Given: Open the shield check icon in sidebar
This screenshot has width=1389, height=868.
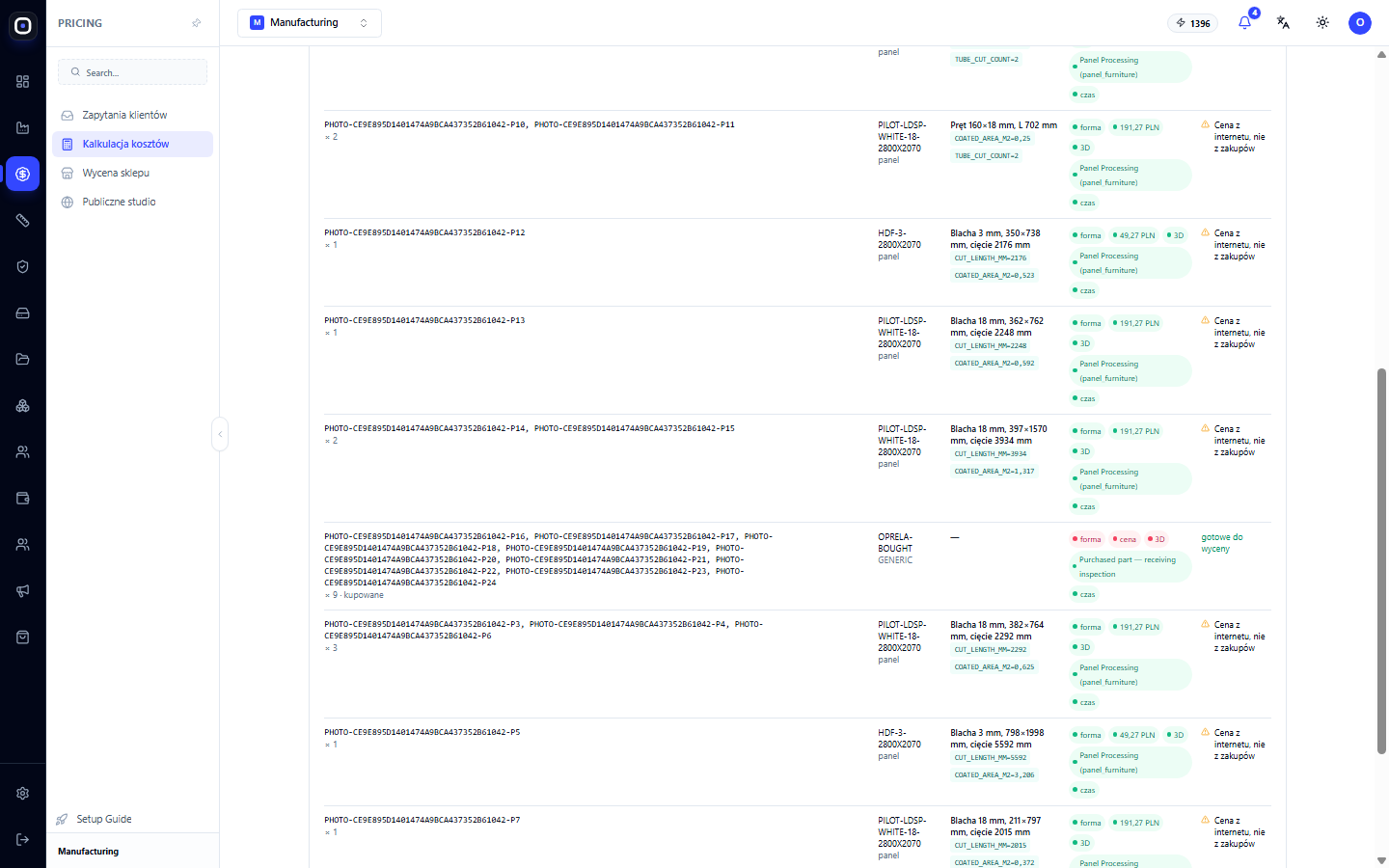Looking at the screenshot, I should [x=23, y=267].
